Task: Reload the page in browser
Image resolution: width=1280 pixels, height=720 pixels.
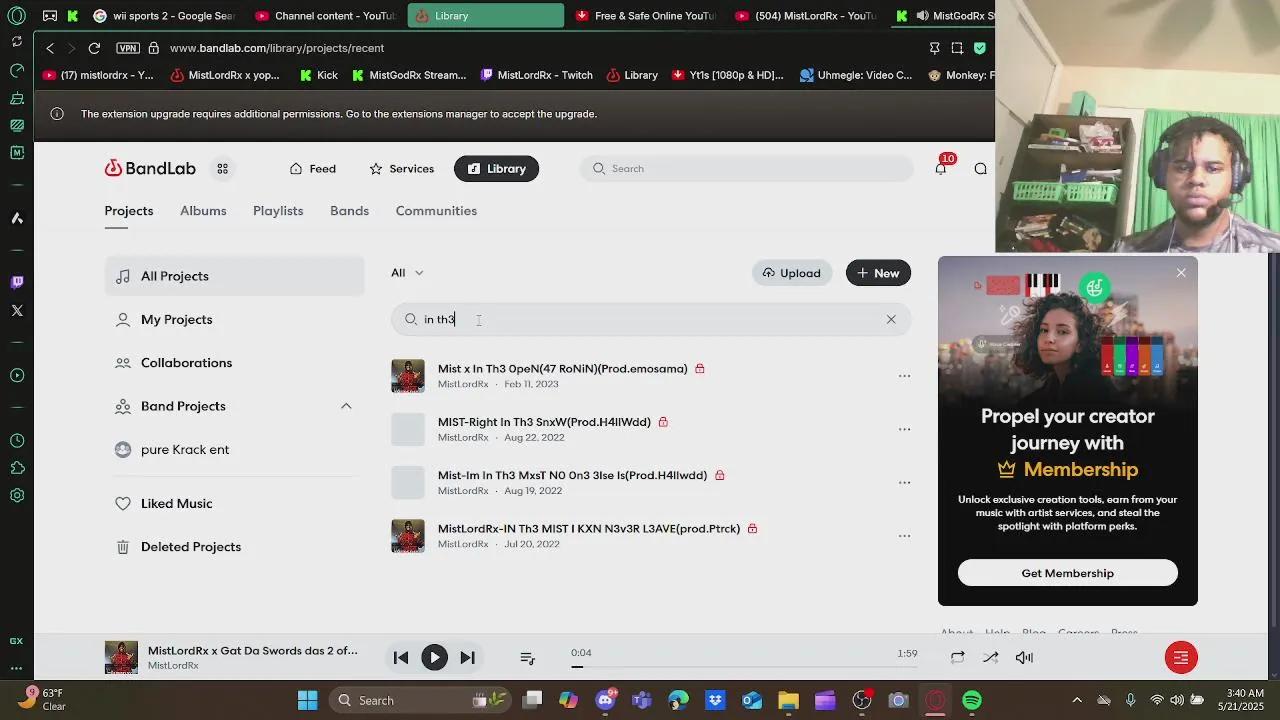Action: (x=94, y=48)
